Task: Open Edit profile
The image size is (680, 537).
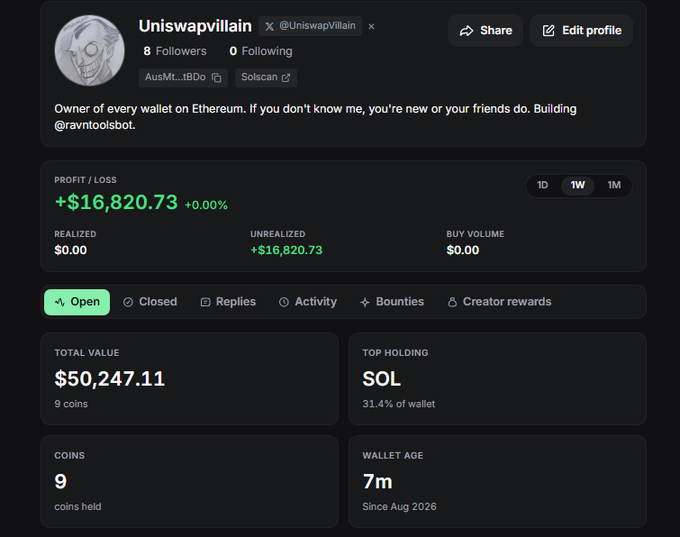Action: pos(581,30)
